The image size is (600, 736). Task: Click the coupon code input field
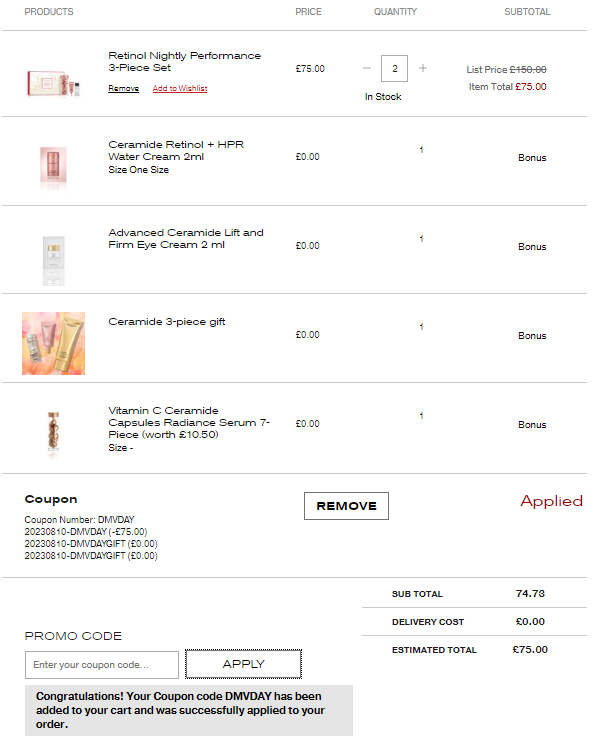[x=102, y=665]
